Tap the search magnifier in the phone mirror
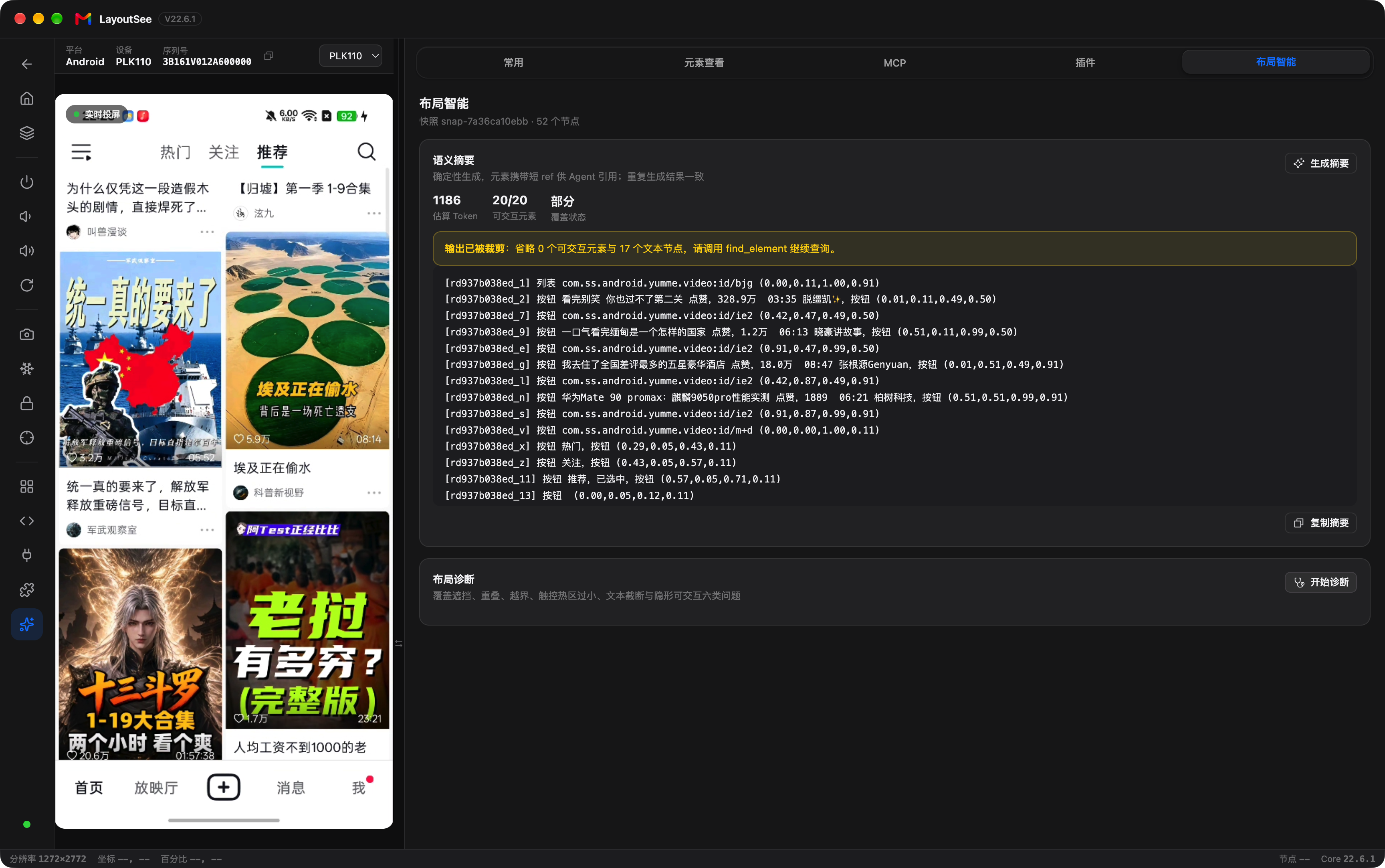Image resolution: width=1385 pixels, height=868 pixels. point(366,151)
